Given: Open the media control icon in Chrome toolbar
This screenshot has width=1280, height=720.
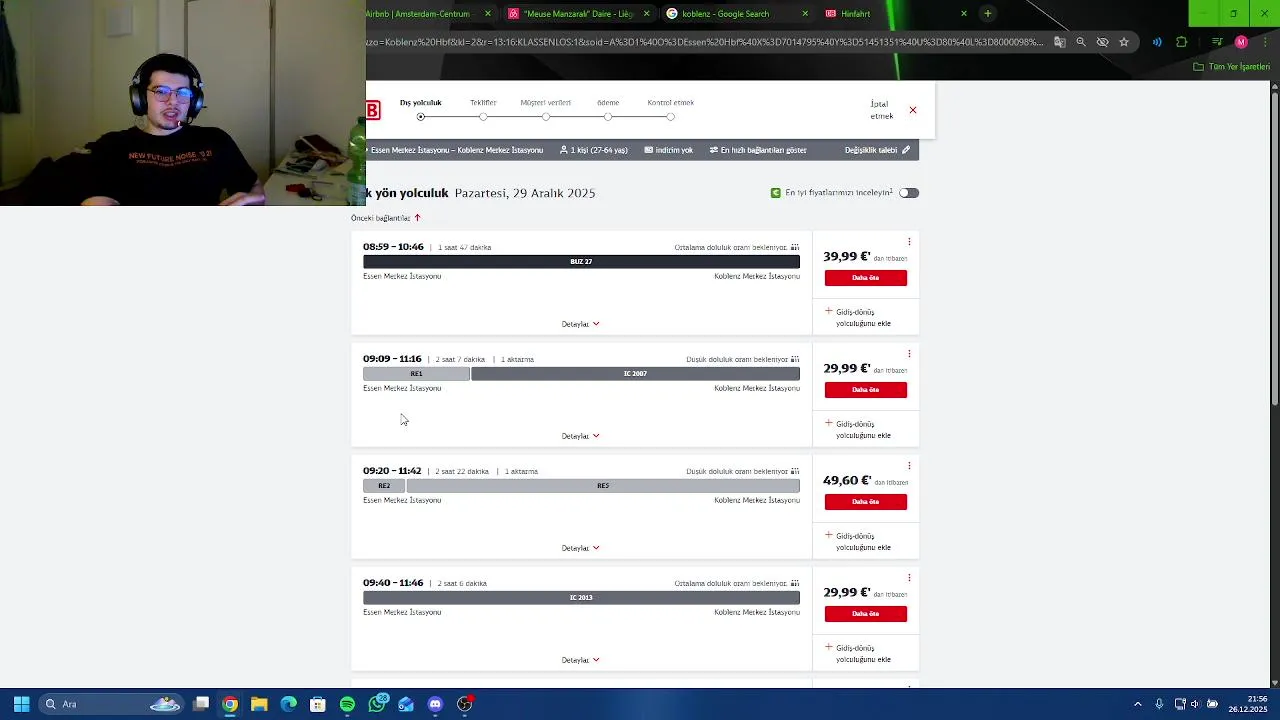Looking at the screenshot, I should (x=1217, y=42).
